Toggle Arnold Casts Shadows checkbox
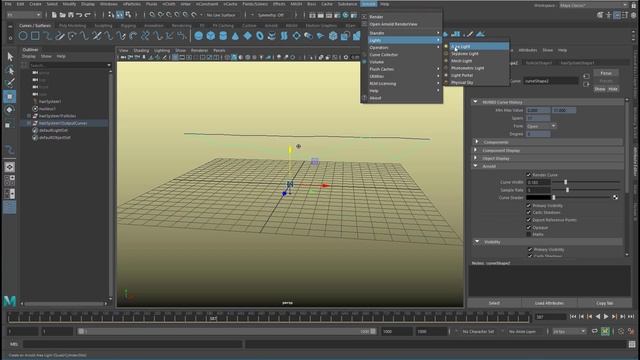The height and width of the screenshot is (360, 640). 529,212
